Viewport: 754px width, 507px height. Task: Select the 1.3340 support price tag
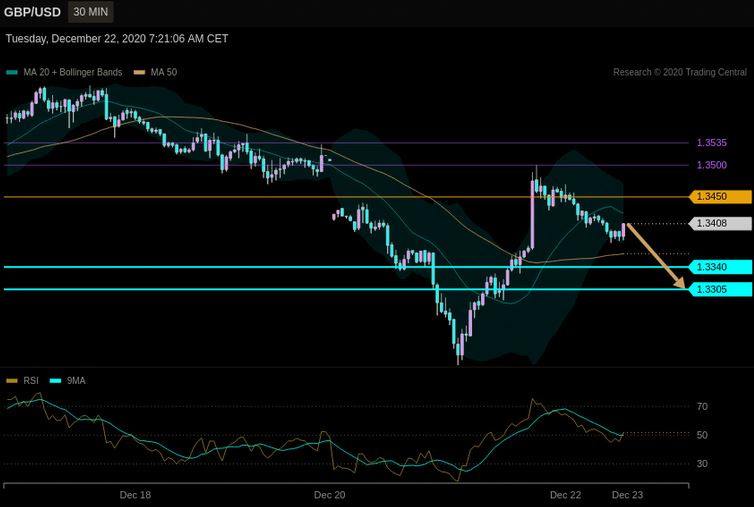point(720,267)
